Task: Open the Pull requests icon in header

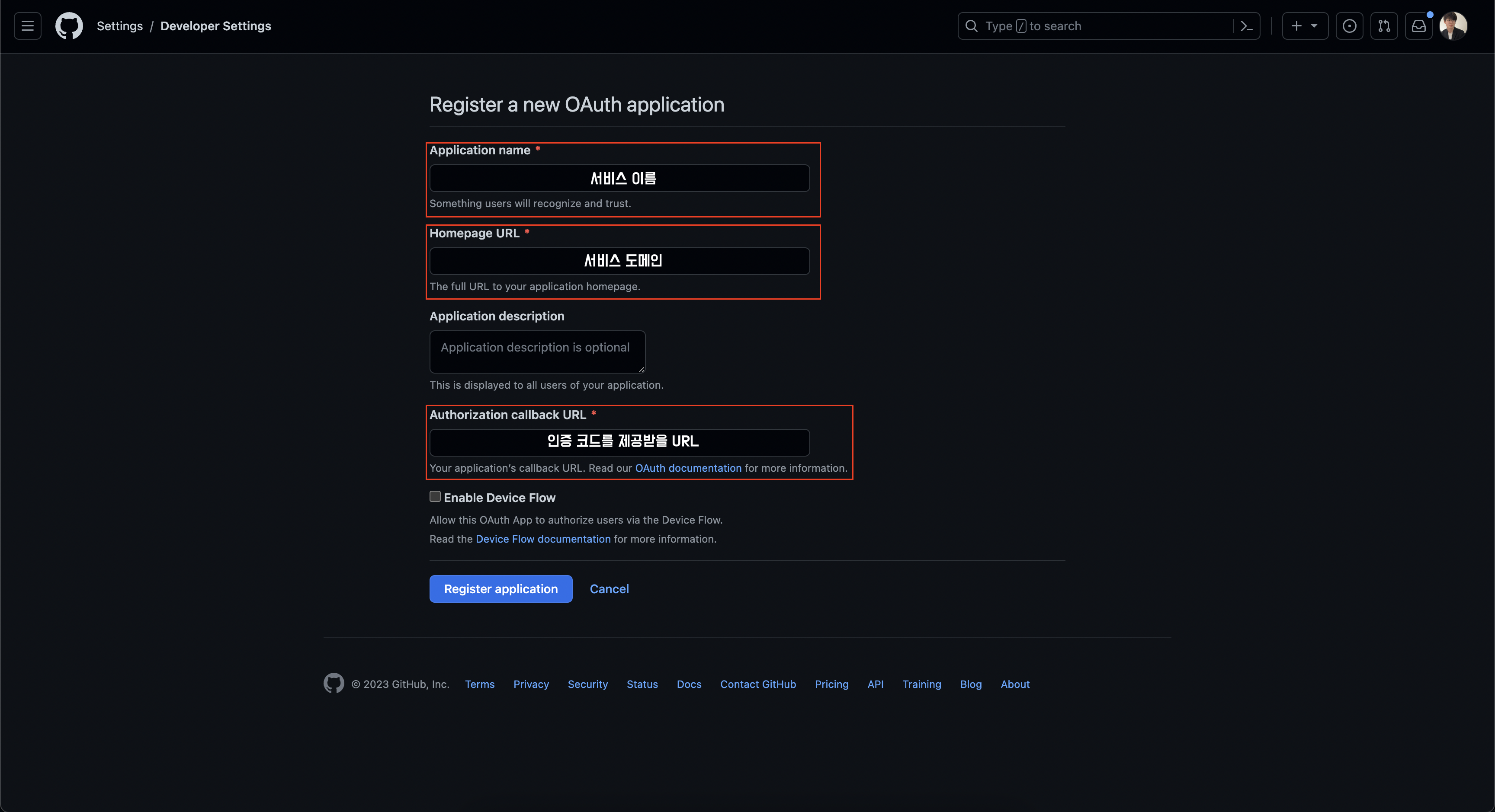Action: pyautogui.click(x=1384, y=26)
